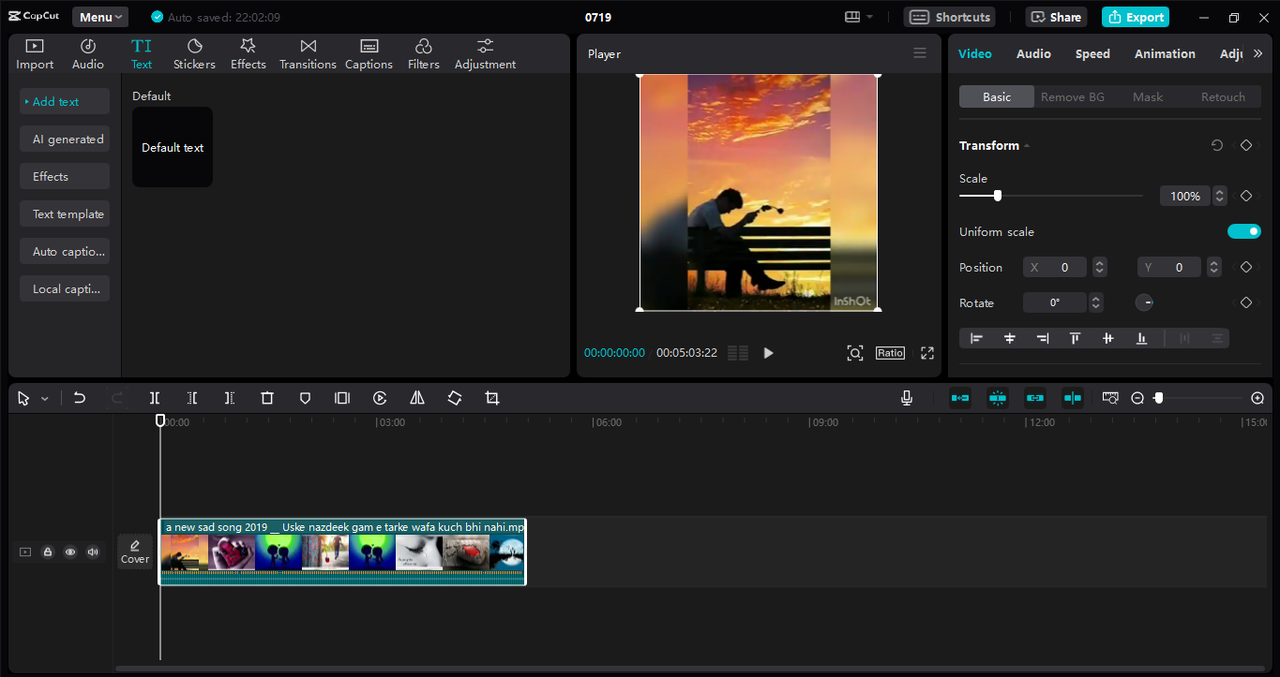Toggle main track magnet

(960, 398)
